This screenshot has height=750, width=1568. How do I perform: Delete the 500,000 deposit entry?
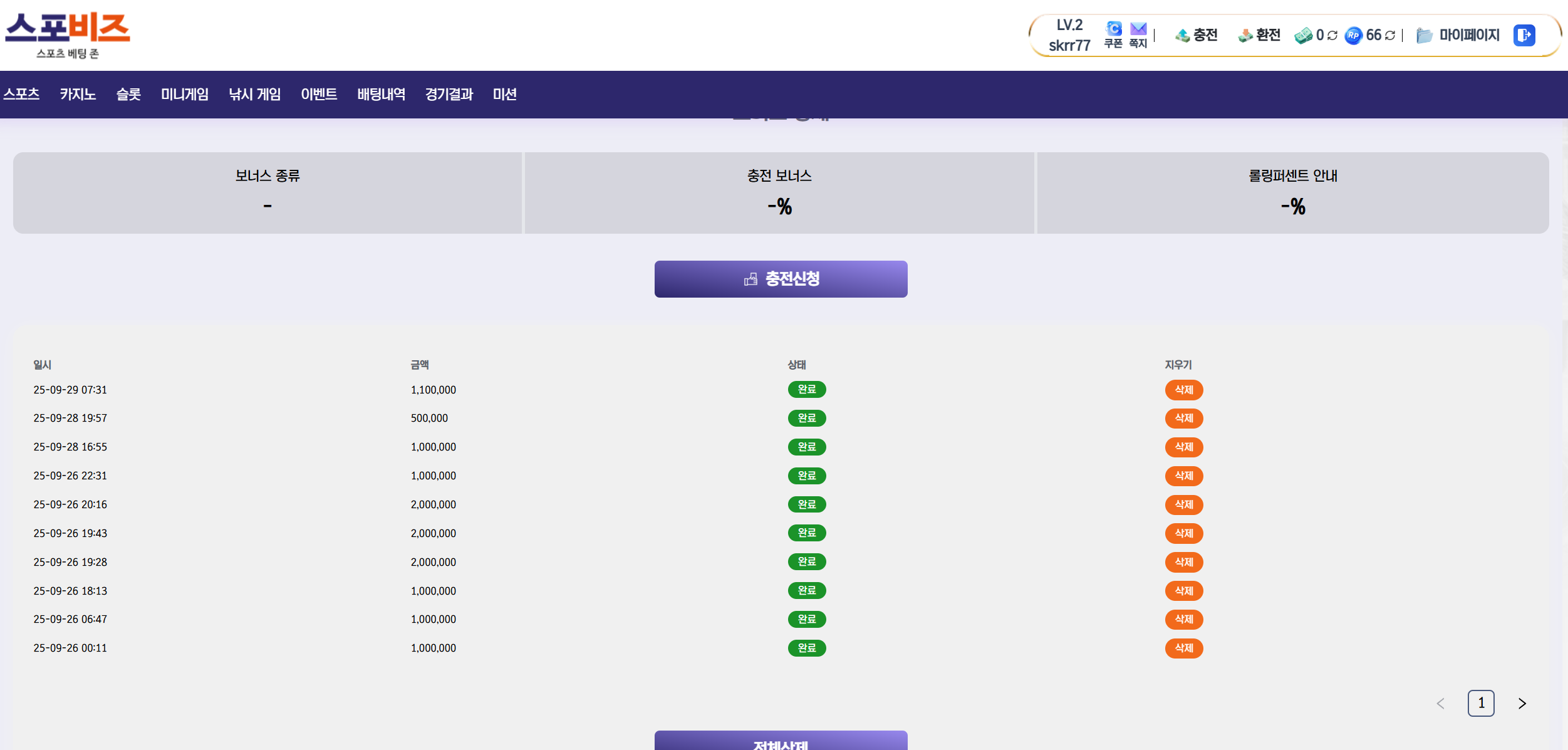click(1183, 418)
